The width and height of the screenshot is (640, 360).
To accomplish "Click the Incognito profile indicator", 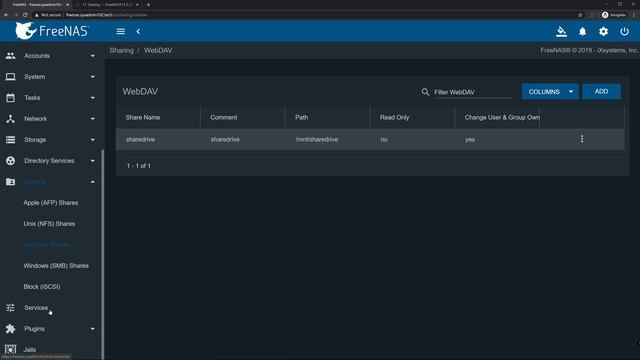I will [x=614, y=15].
